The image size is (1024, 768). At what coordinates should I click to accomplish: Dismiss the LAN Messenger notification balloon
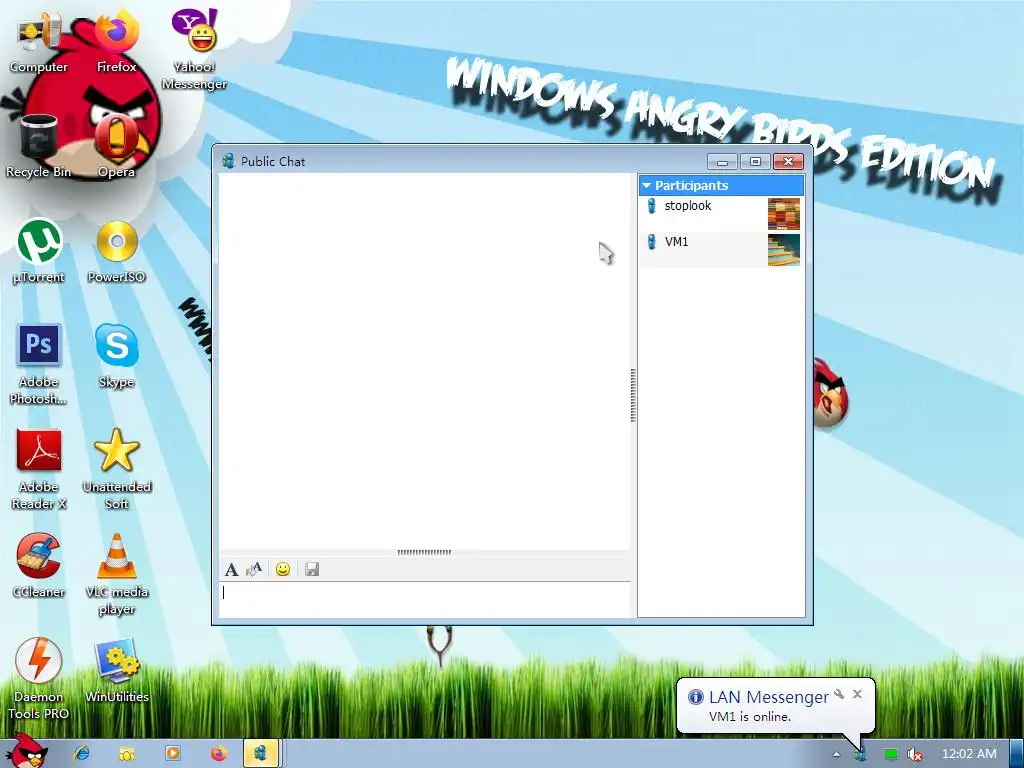pyautogui.click(x=857, y=694)
